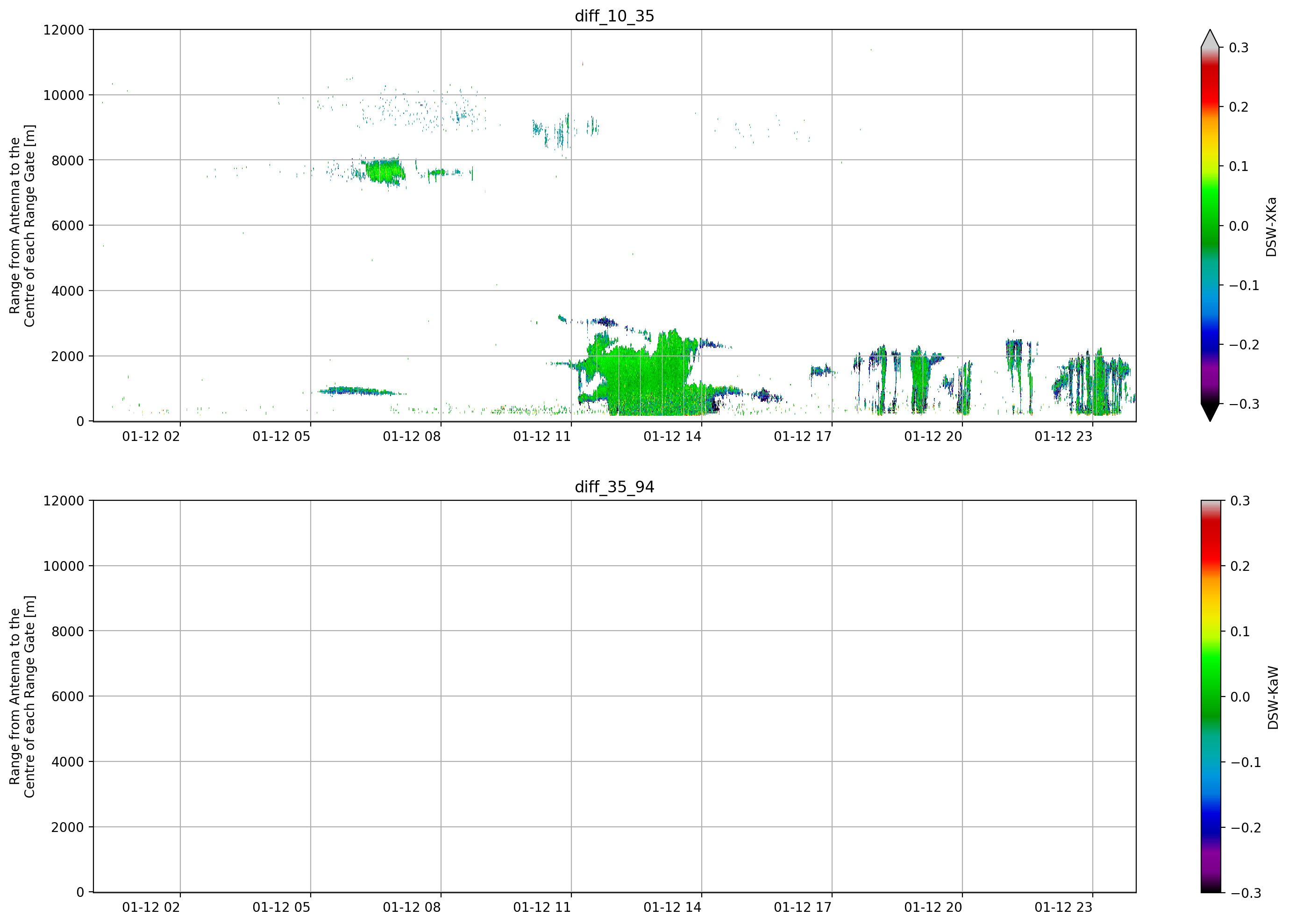Viewport: 1289px width, 924px height.
Task: Click the y-axis range label of the diff_10_35 plot
Action: coord(22,226)
